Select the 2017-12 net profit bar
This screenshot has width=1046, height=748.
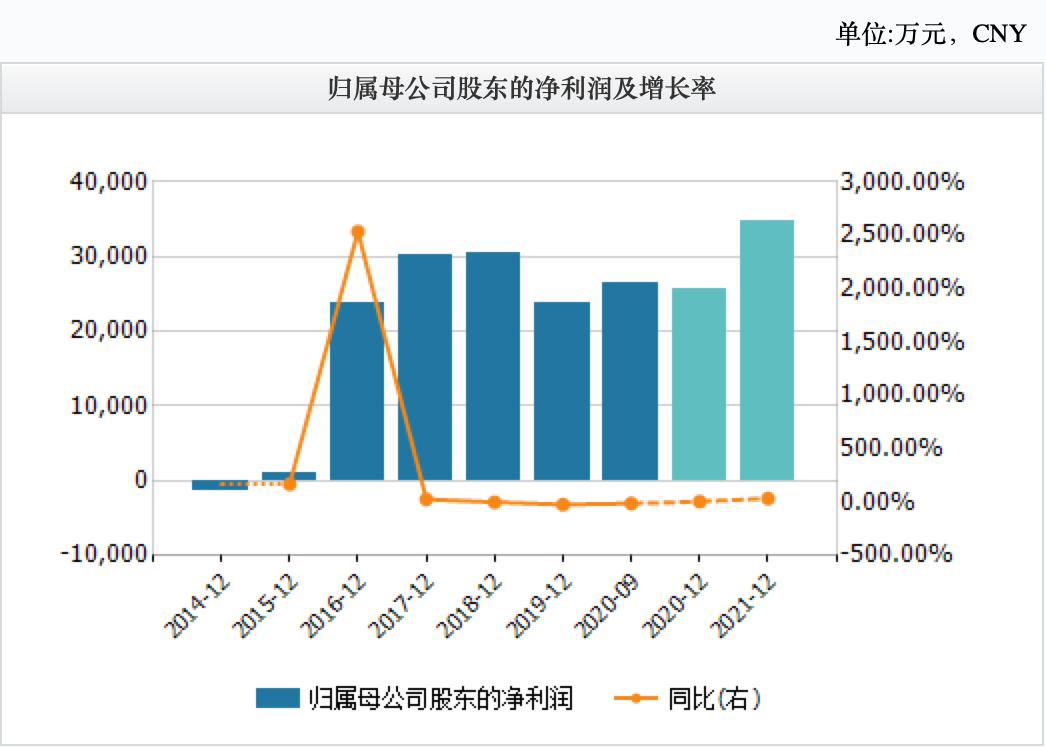click(x=425, y=367)
